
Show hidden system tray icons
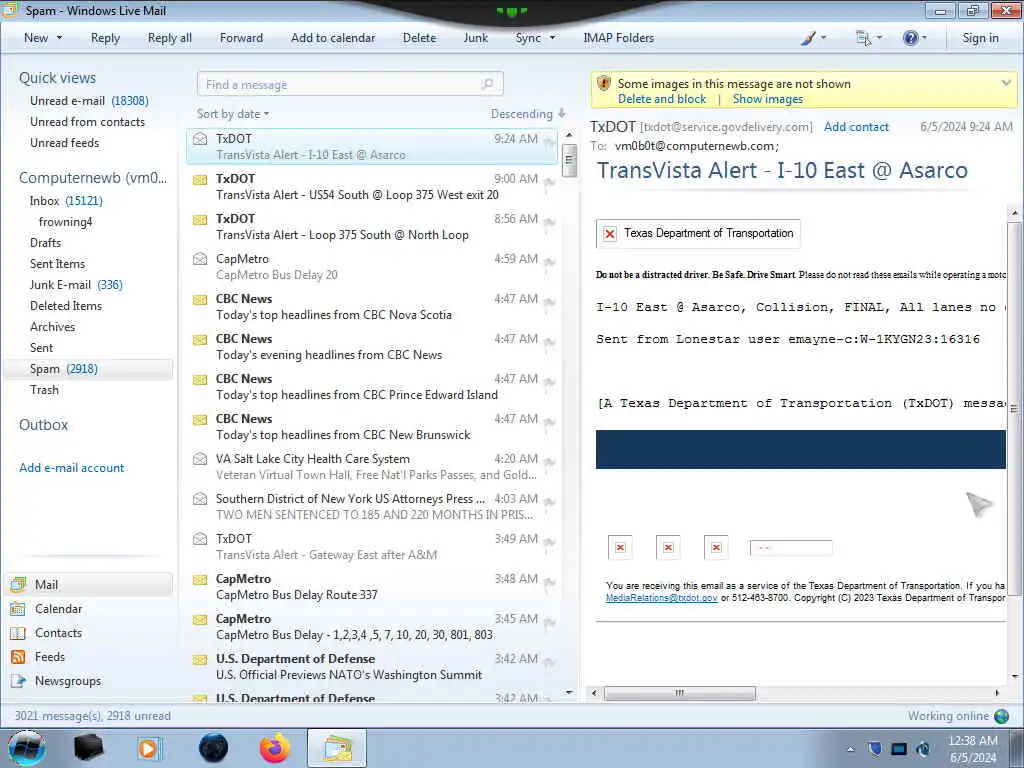(850, 749)
